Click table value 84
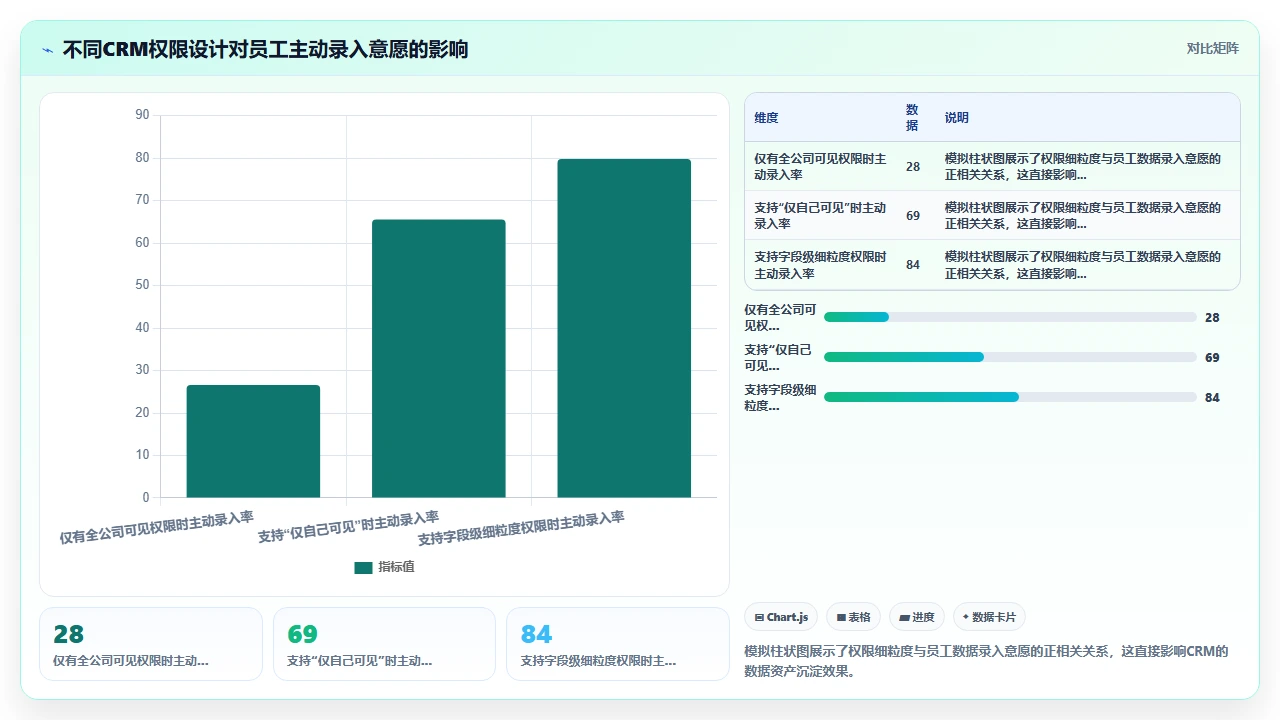The image size is (1280, 720). pos(913,264)
